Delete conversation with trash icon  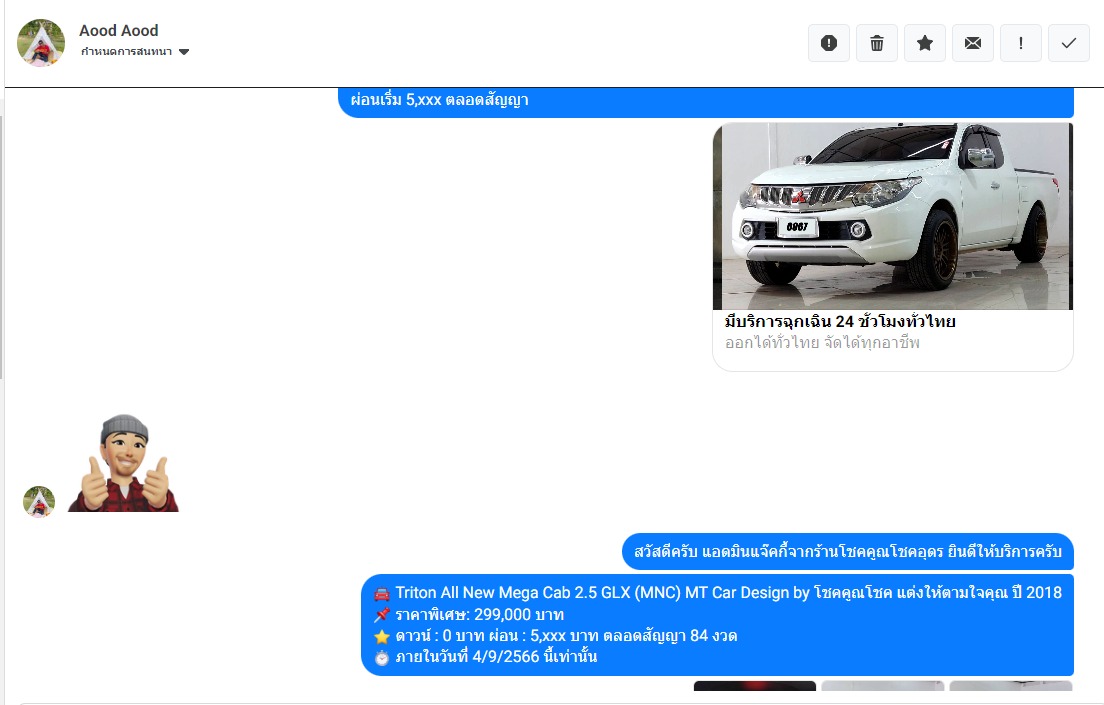(x=877, y=43)
